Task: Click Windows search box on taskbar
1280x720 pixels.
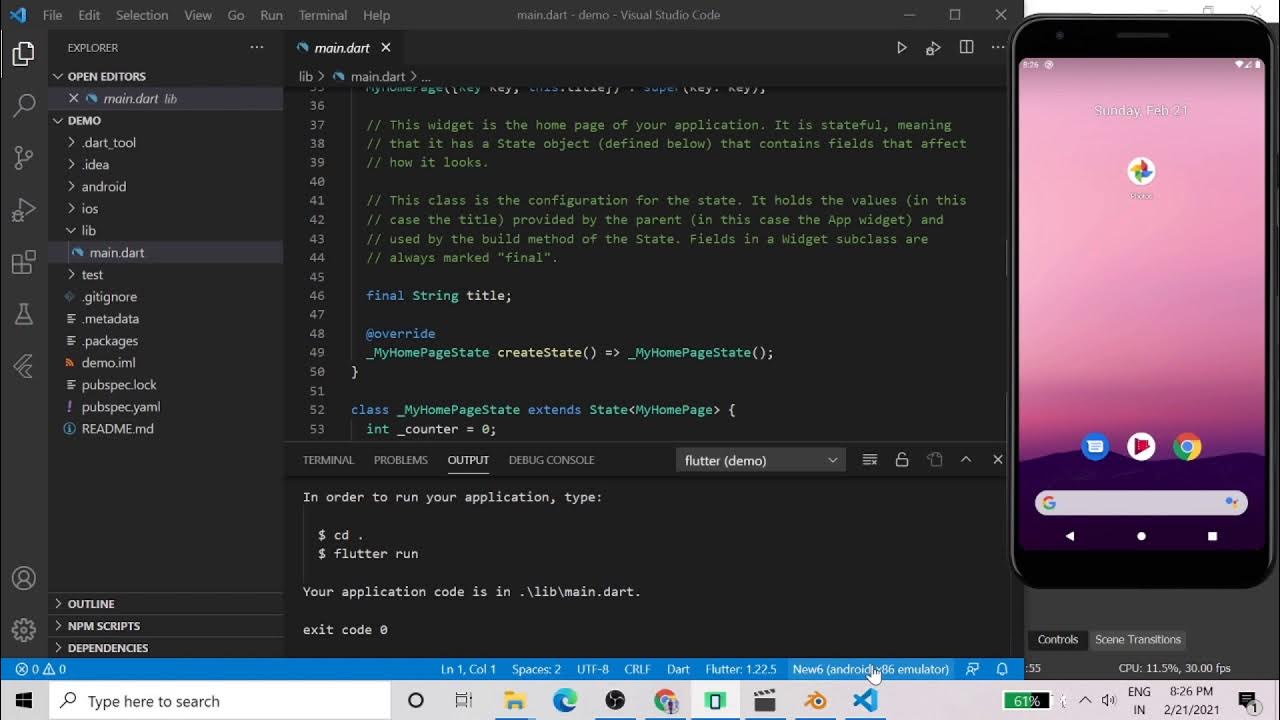Action: coord(220,701)
